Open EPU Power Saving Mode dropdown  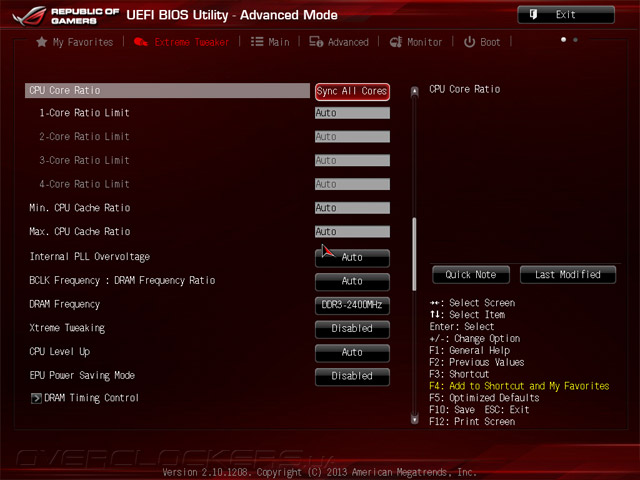click(x=352, y=376)
